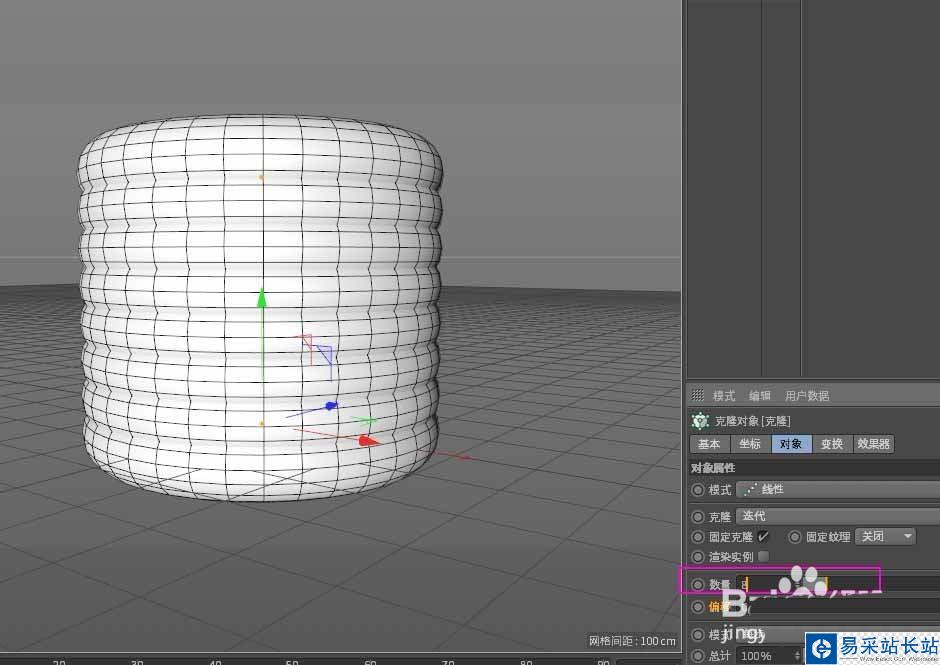940x665 pixels.
Task: Toggle the animation circle beside 固定纹理
Action: 796,537
